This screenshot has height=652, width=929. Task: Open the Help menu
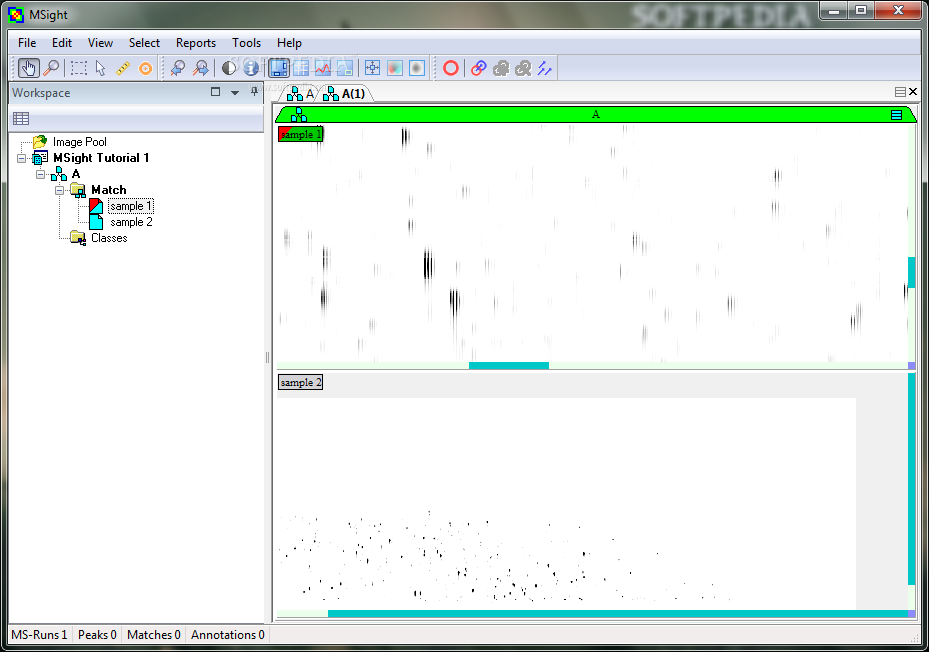(289, 43)
